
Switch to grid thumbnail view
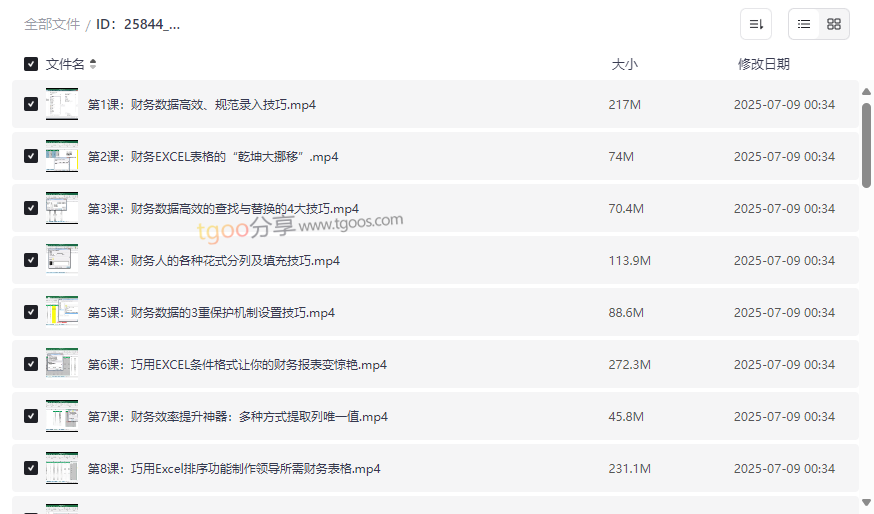point(834,24)
